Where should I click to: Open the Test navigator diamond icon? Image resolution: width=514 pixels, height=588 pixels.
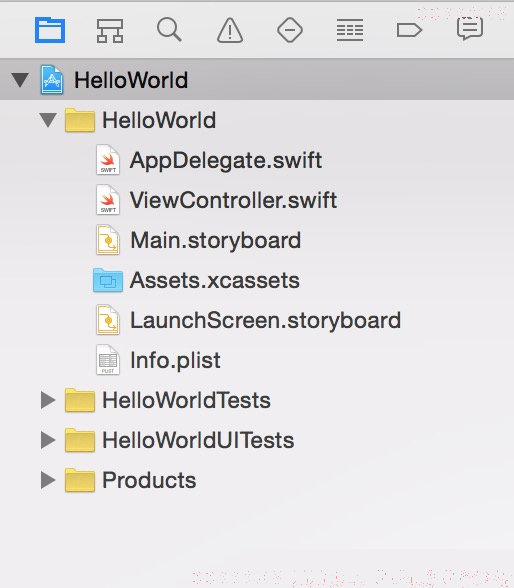point(290,30)
